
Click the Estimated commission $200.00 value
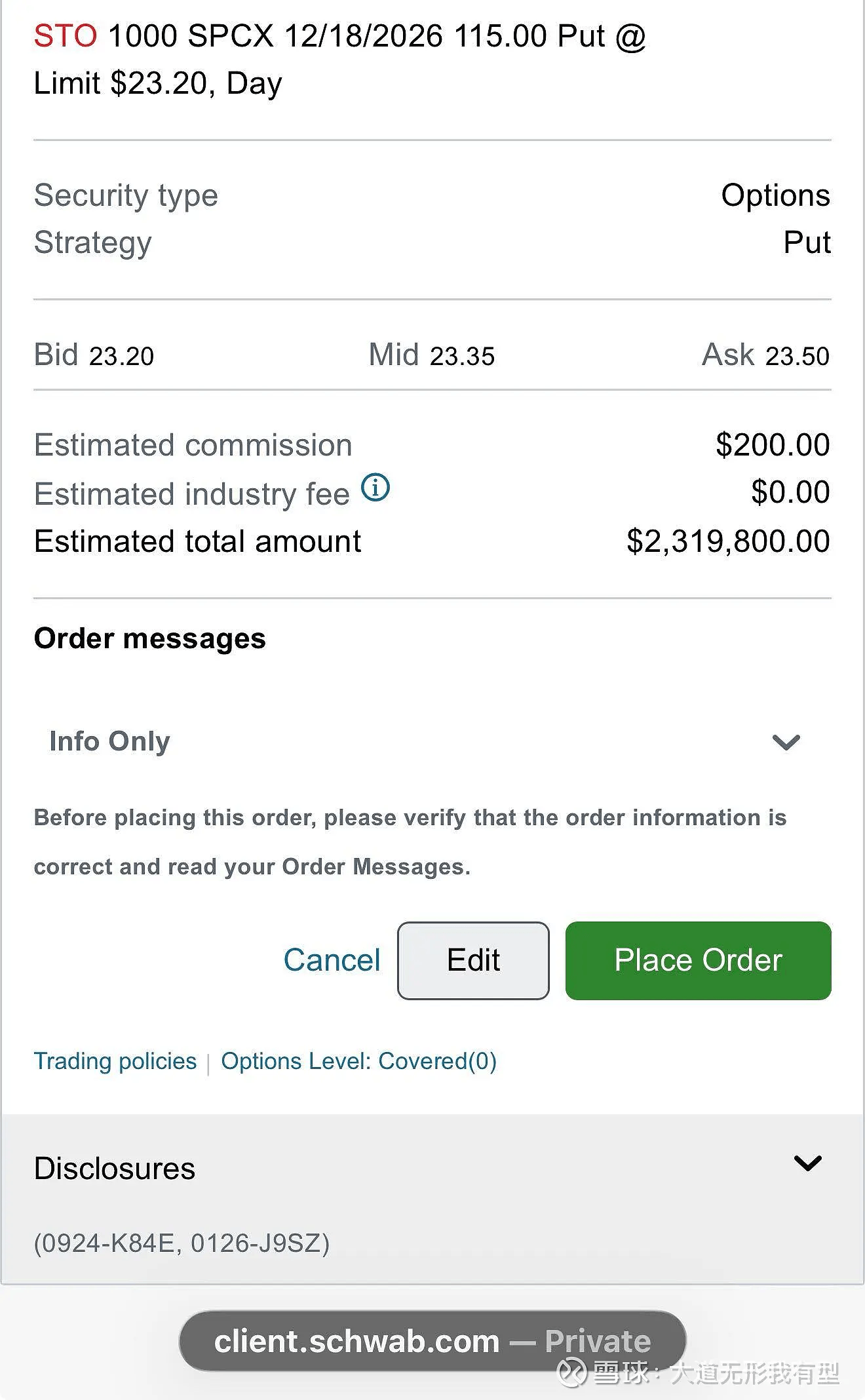(x=773, y=445)
